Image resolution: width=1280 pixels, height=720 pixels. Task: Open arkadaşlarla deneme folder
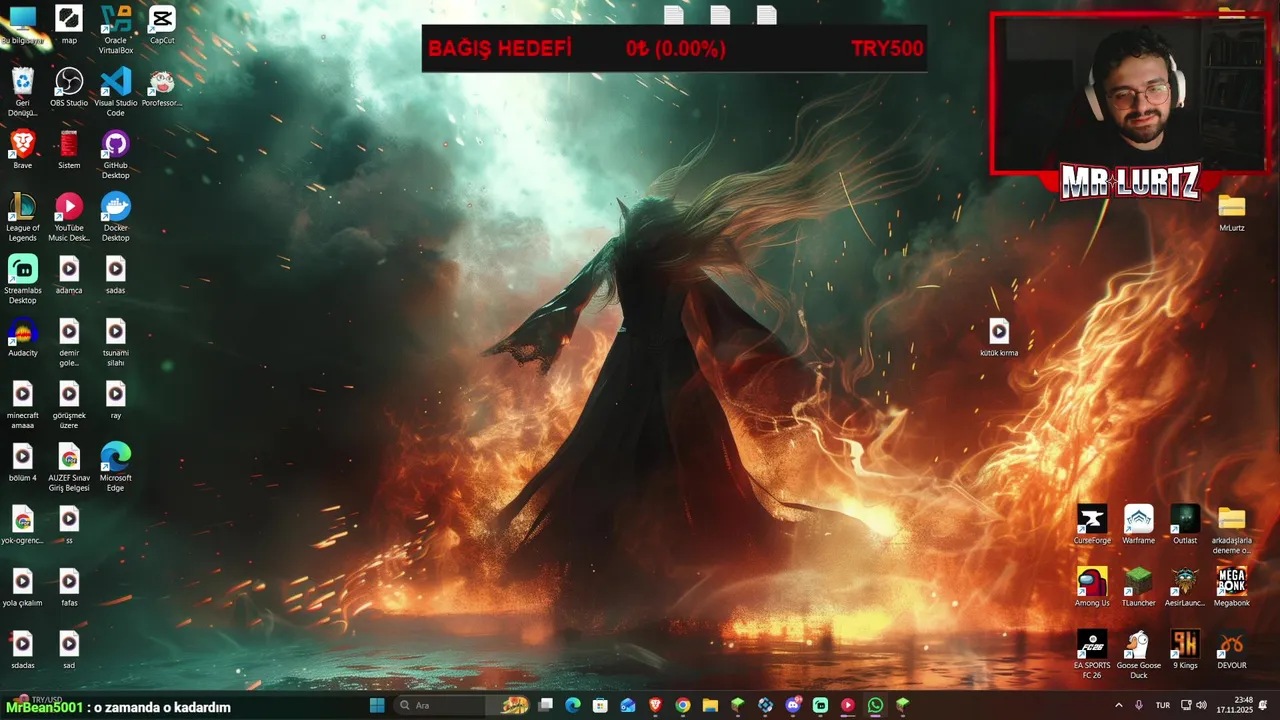[1232, 529]
